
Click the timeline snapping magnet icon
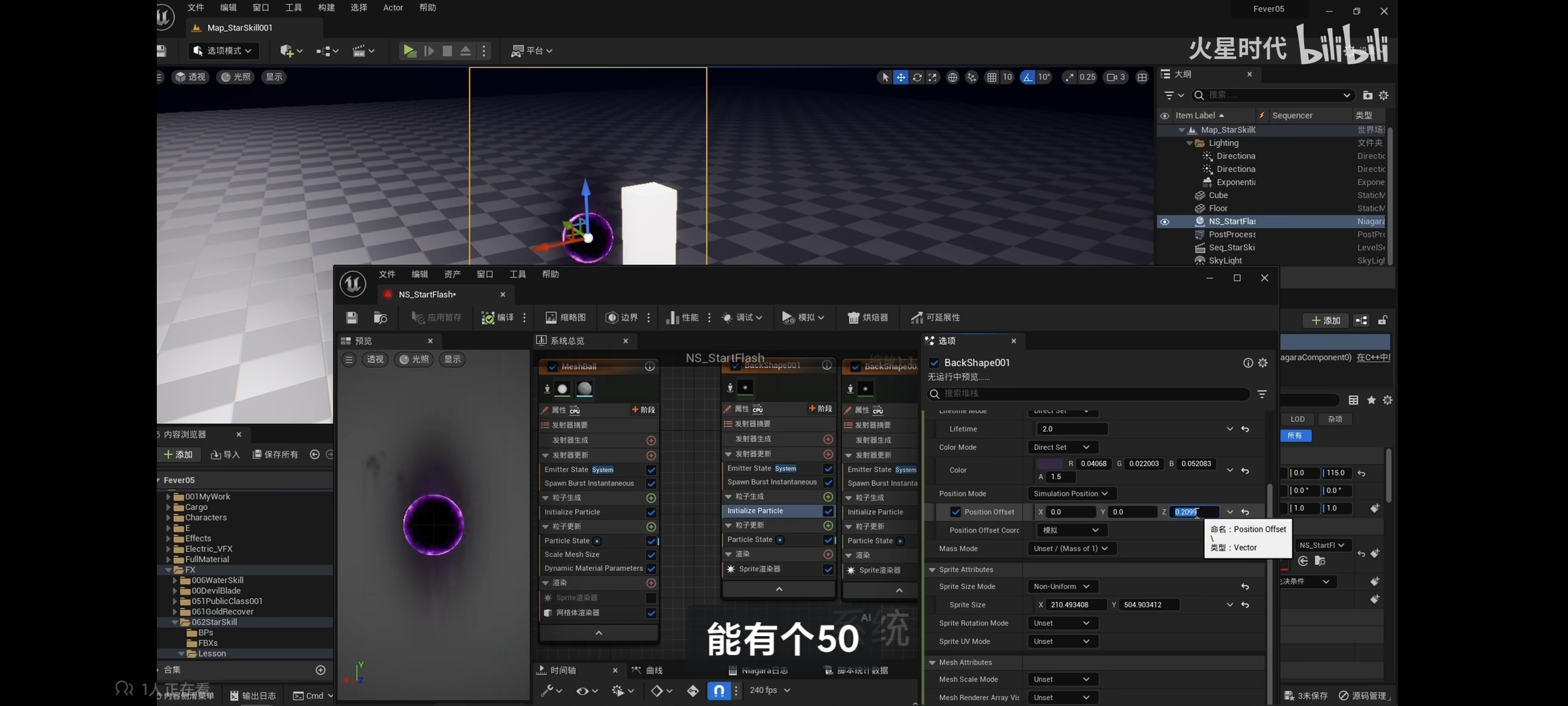click(718, 690)
